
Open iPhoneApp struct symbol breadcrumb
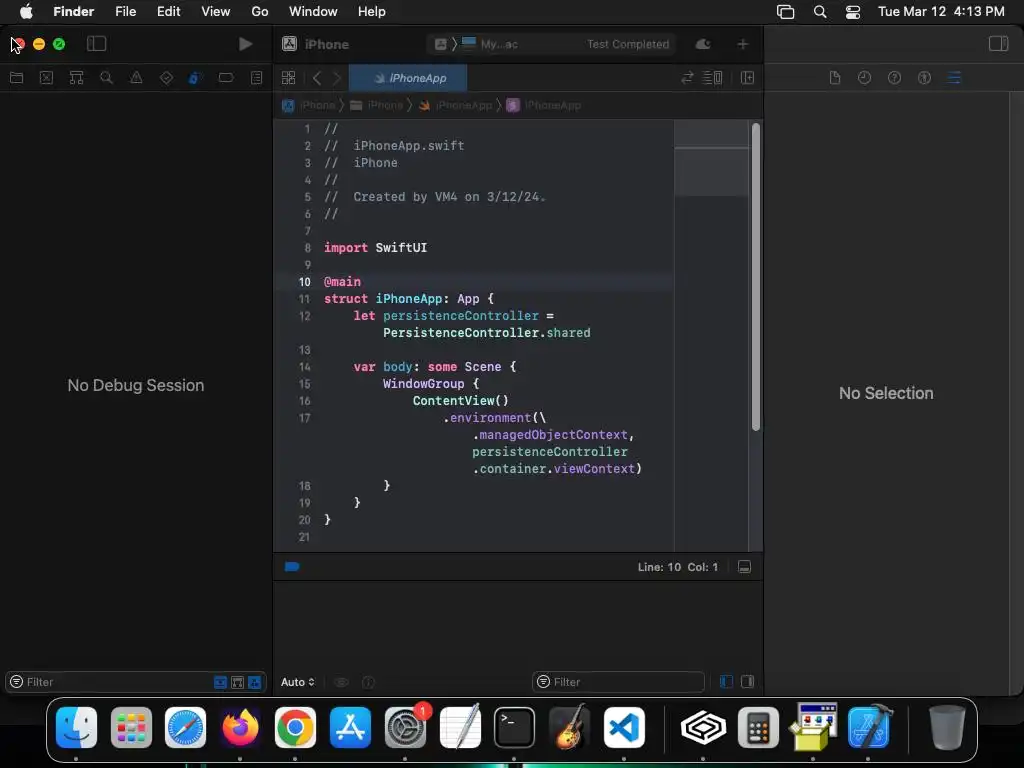544,105
